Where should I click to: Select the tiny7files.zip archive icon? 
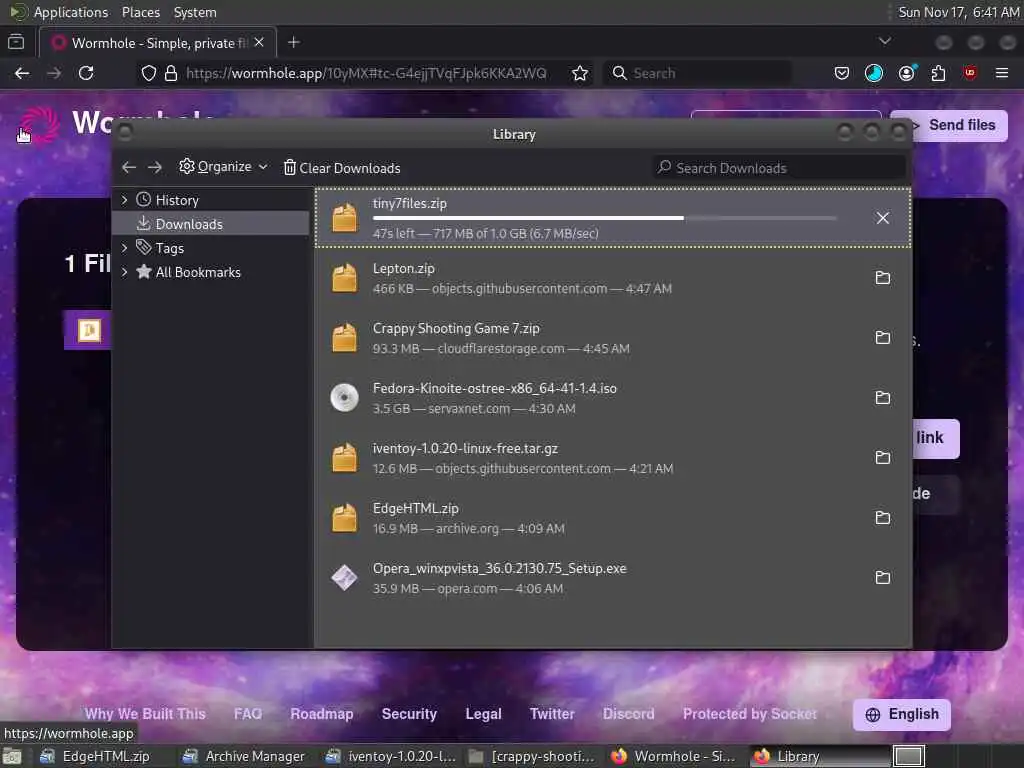coord(344,217)
